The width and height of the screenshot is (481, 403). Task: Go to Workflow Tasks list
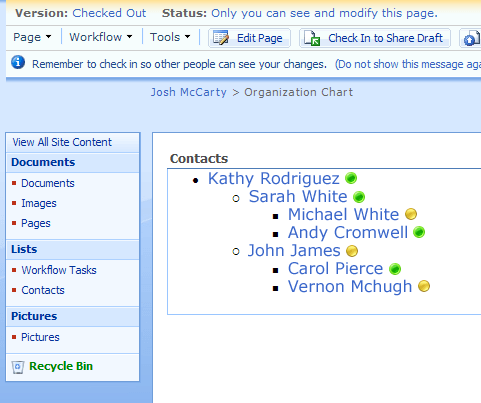tap(59, 270)
